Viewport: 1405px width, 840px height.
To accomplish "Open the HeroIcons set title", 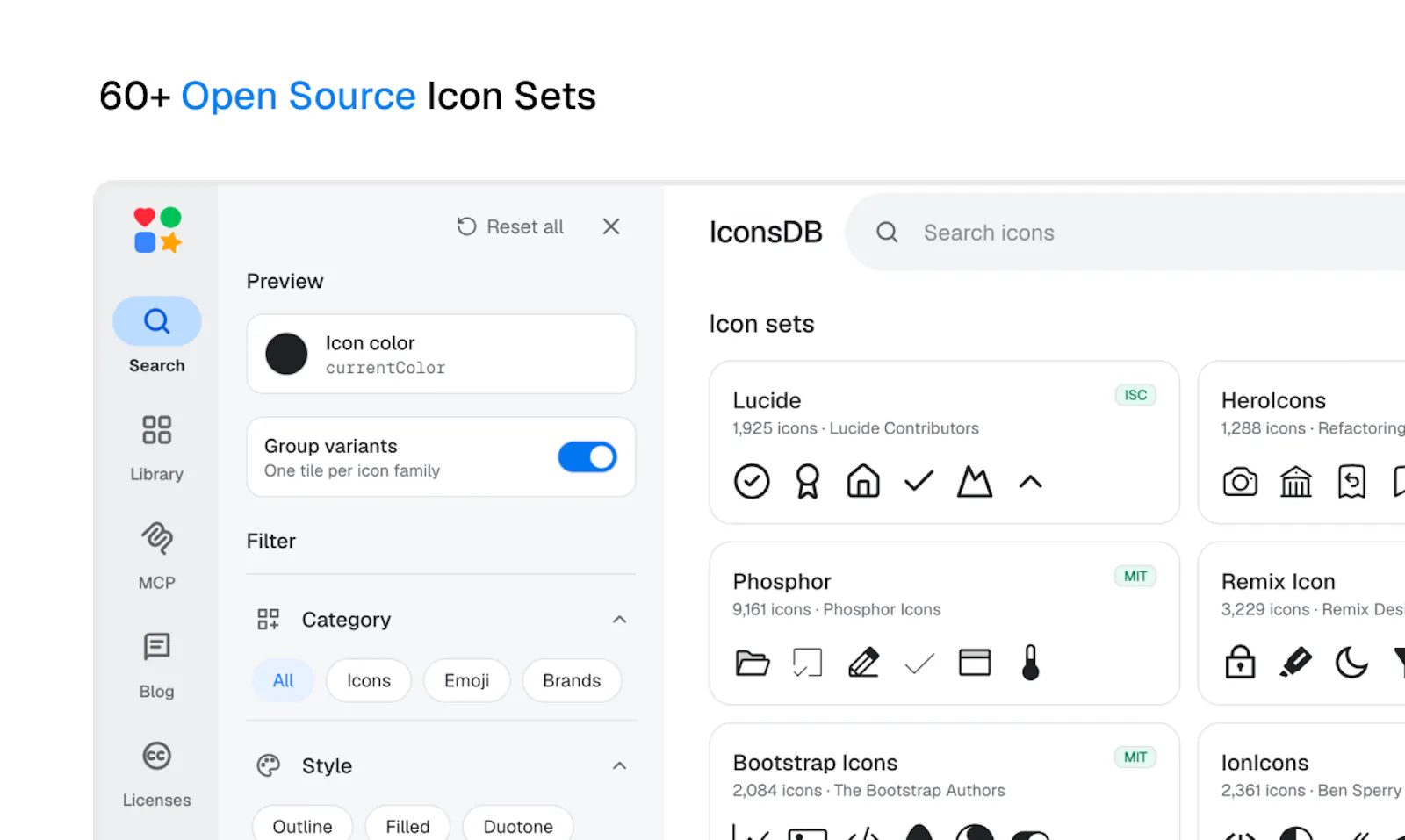I will click(x=1273, y=400).
